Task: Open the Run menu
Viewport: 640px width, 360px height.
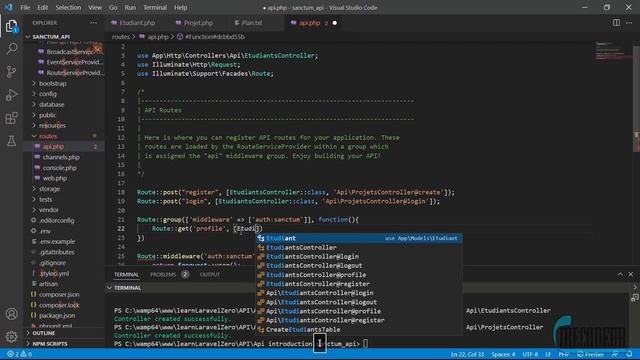Action: point(130,7)
